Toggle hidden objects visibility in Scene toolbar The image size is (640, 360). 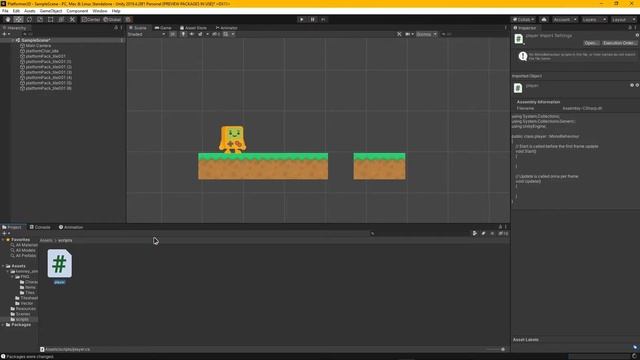point(216,34)
